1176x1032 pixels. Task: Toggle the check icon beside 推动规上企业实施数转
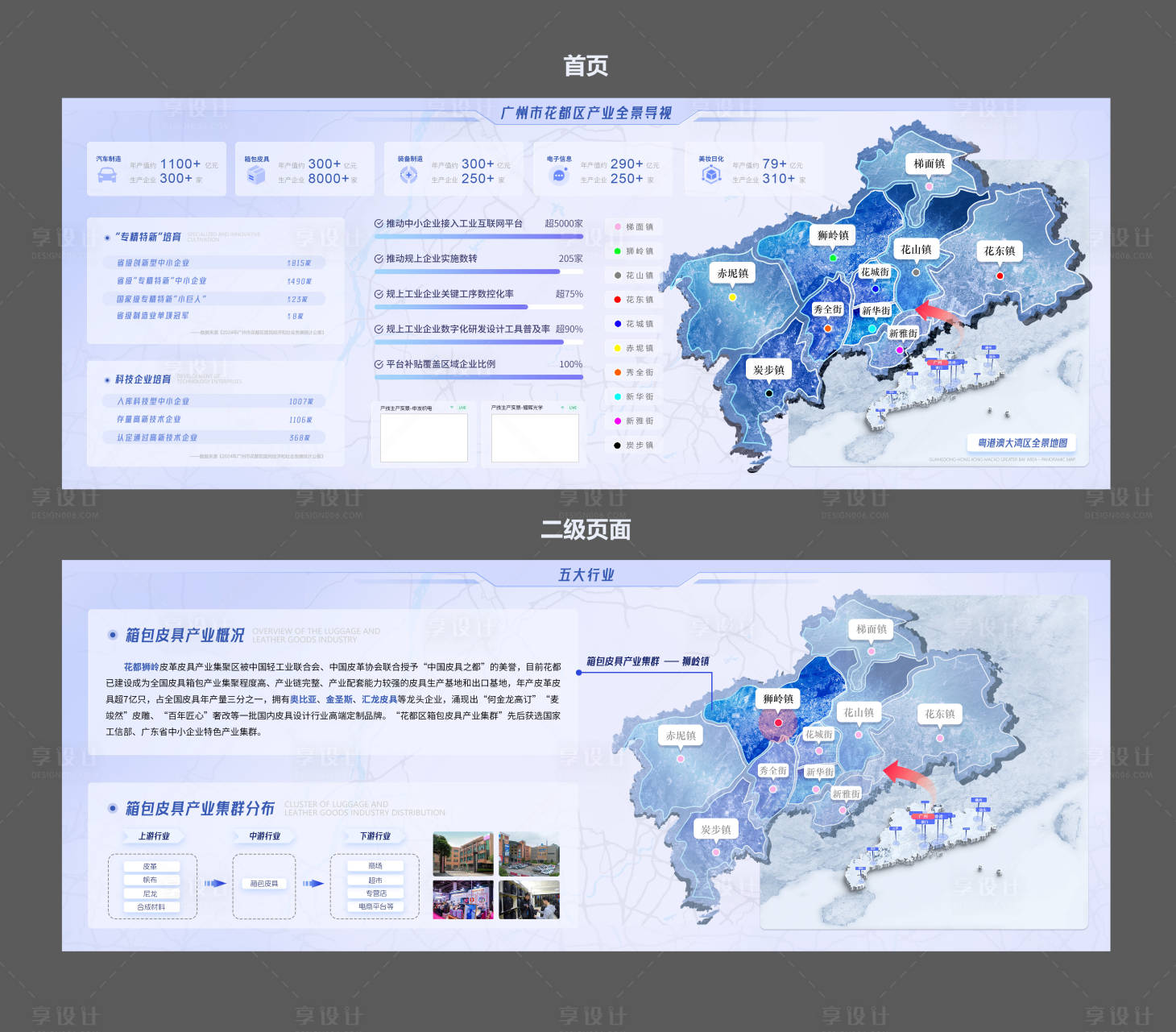[379, 259]
